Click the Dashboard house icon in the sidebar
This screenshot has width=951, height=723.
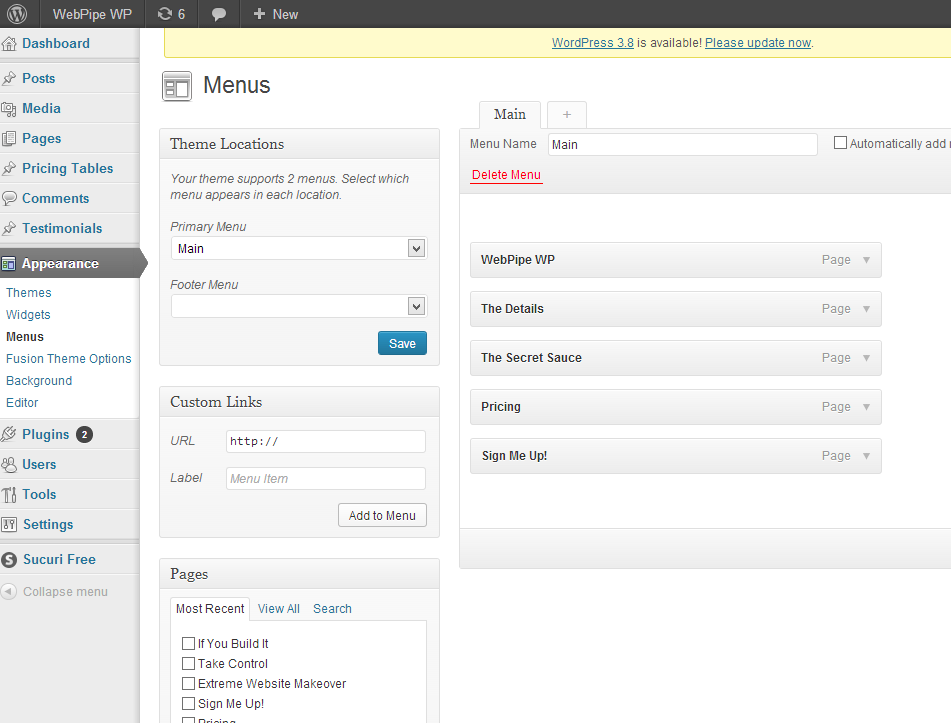10,44
